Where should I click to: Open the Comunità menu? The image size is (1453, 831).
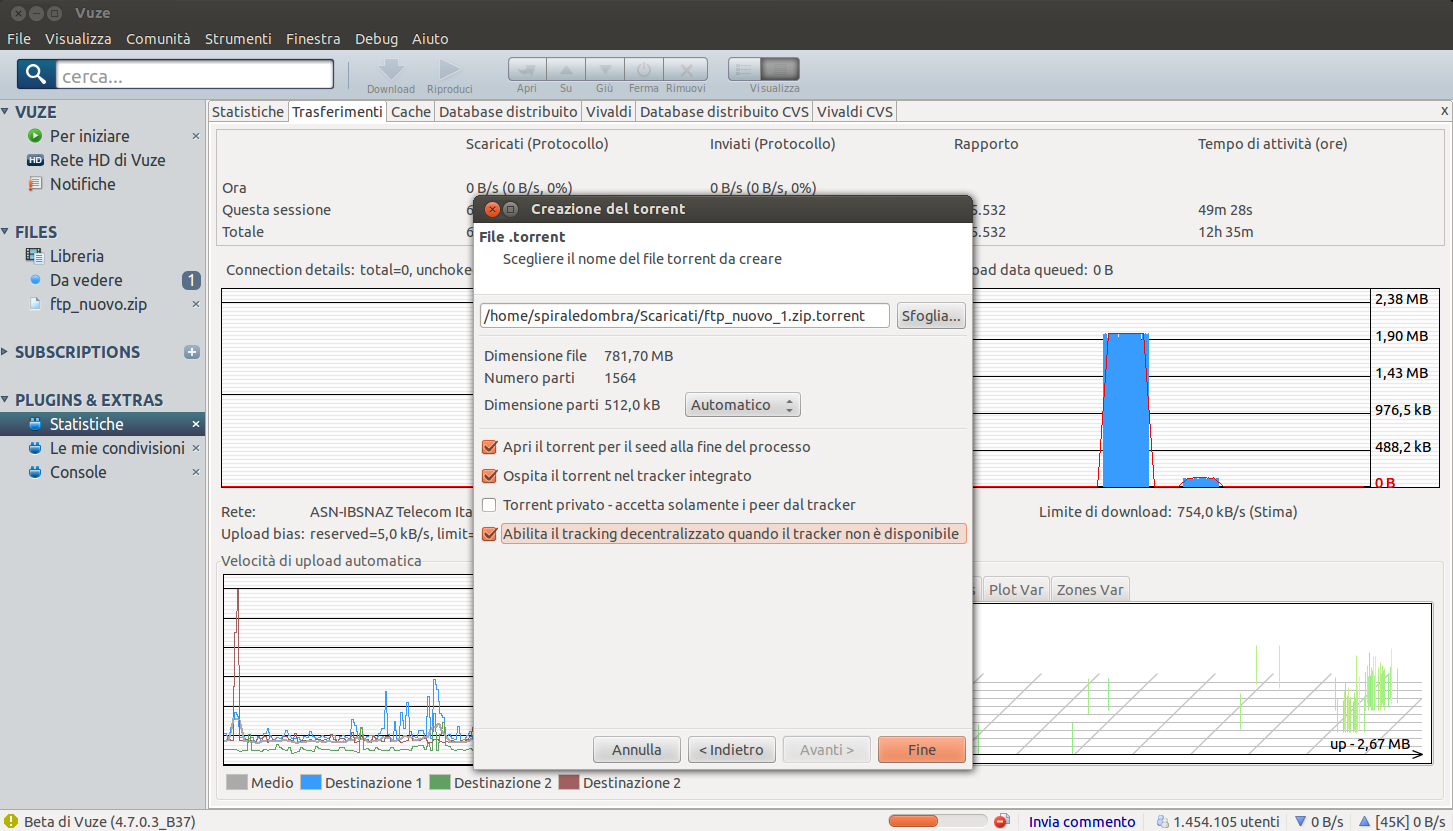click(158, 39)
